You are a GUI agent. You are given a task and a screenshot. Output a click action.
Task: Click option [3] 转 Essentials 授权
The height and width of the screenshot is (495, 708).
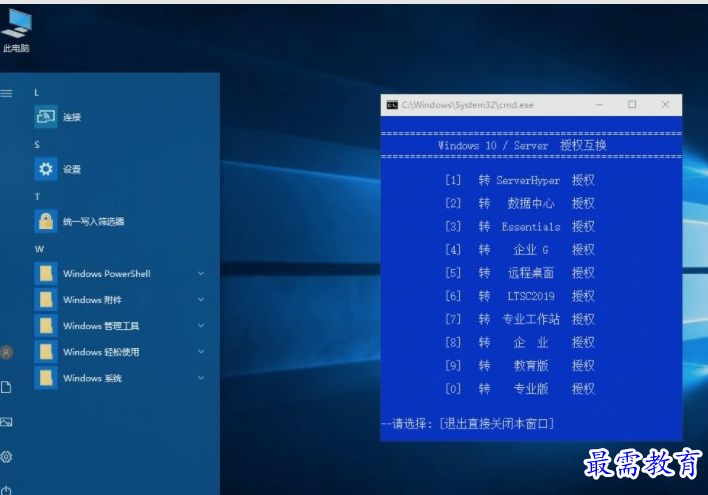(520, 226)
